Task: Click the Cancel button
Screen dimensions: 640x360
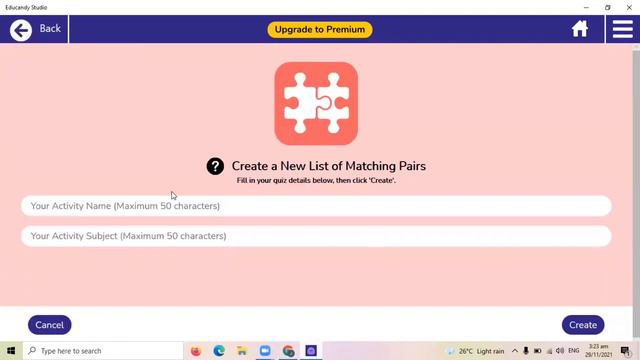Action: [49, 325]
